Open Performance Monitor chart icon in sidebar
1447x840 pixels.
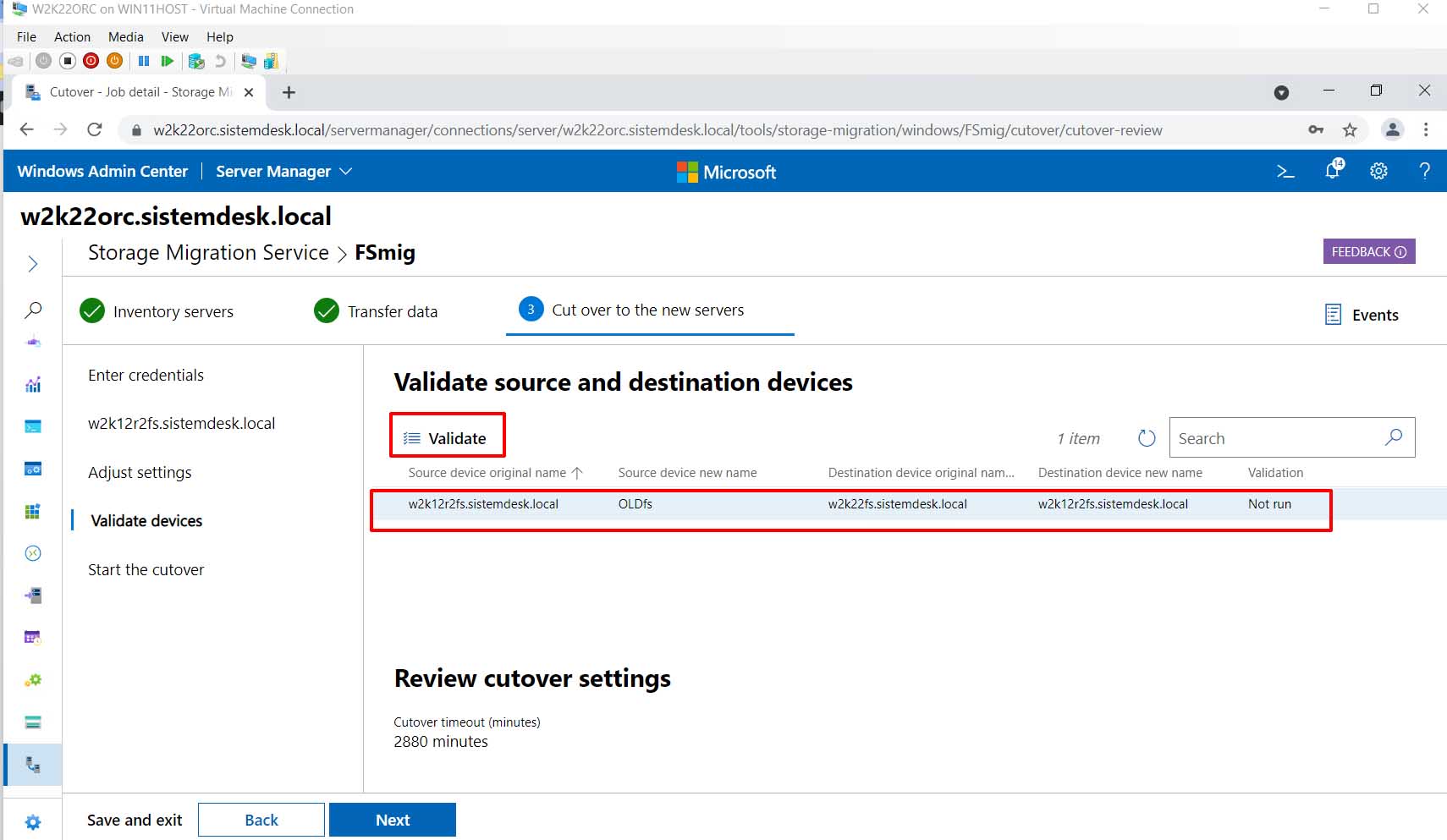[x=33, y=385]
